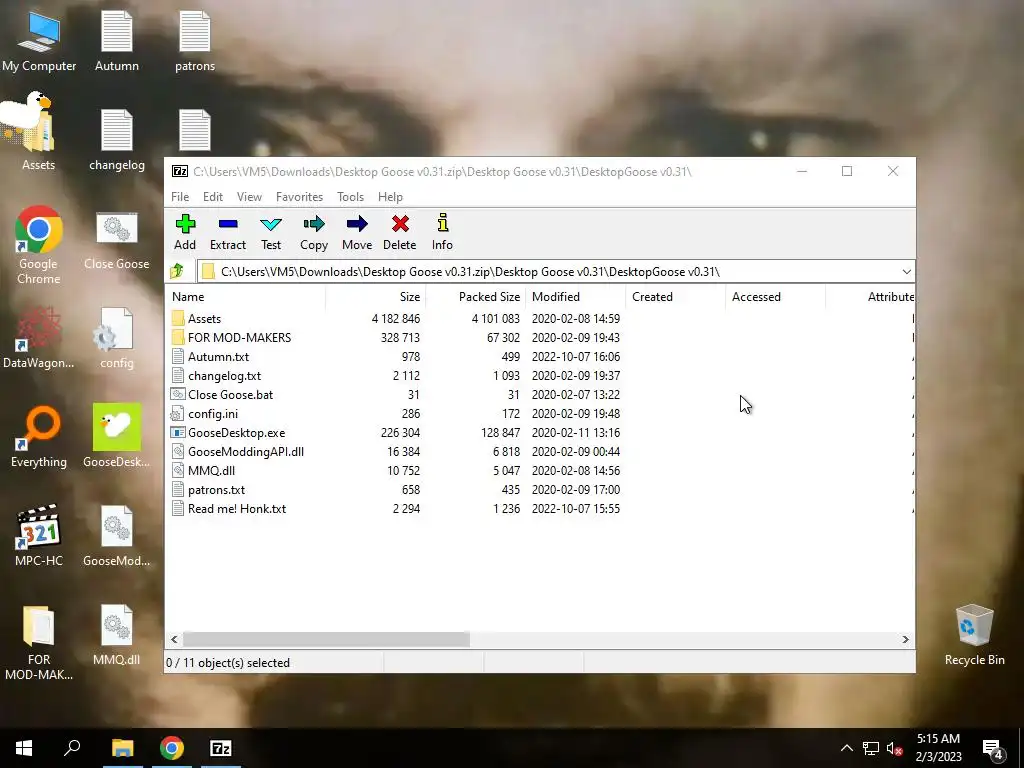This screenshot has height=768, width=1024.
Task: Select the Recycle Bin on desktop
Action: (974, 635)
